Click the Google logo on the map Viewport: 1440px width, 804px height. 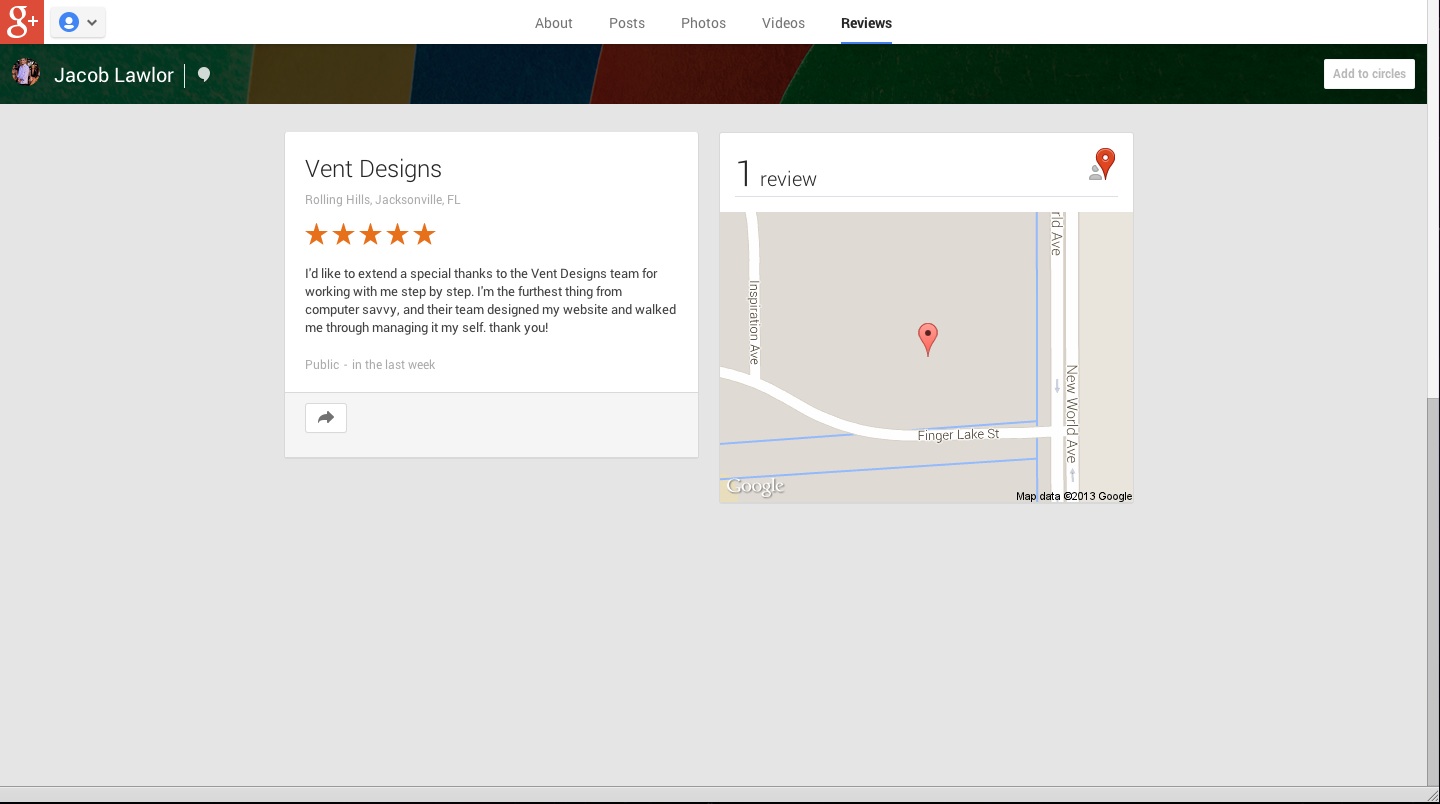[x=755, y=487]
